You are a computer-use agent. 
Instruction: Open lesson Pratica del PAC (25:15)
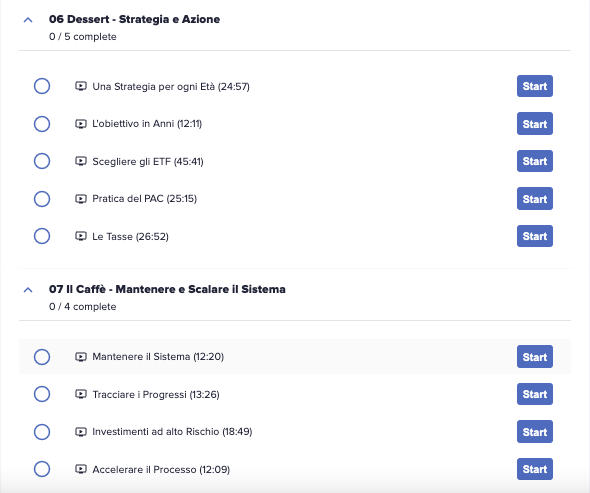click(144, 198)
